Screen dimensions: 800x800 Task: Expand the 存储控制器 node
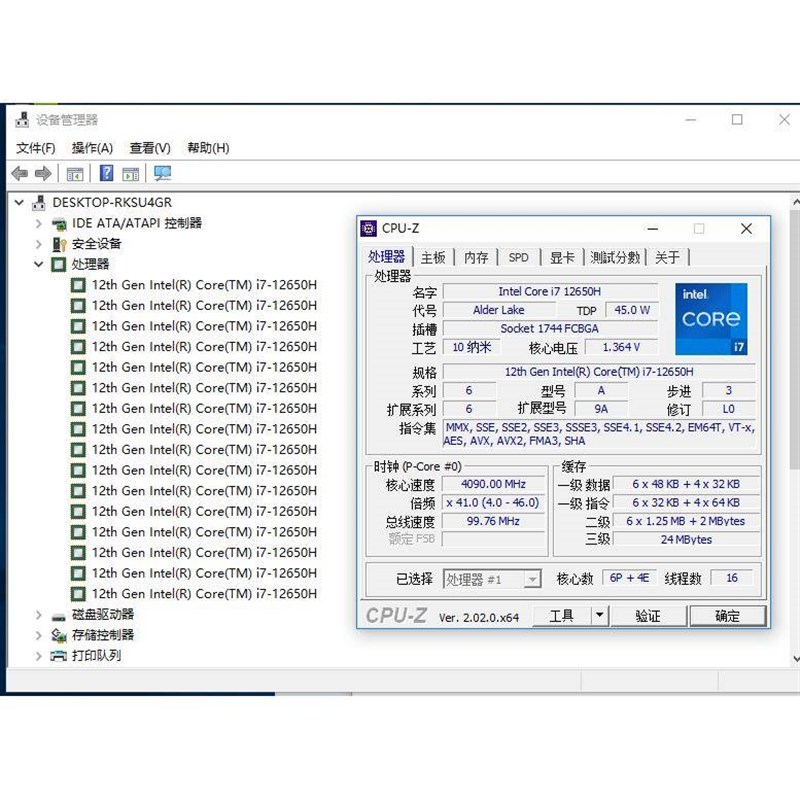[x=39, y=635]
